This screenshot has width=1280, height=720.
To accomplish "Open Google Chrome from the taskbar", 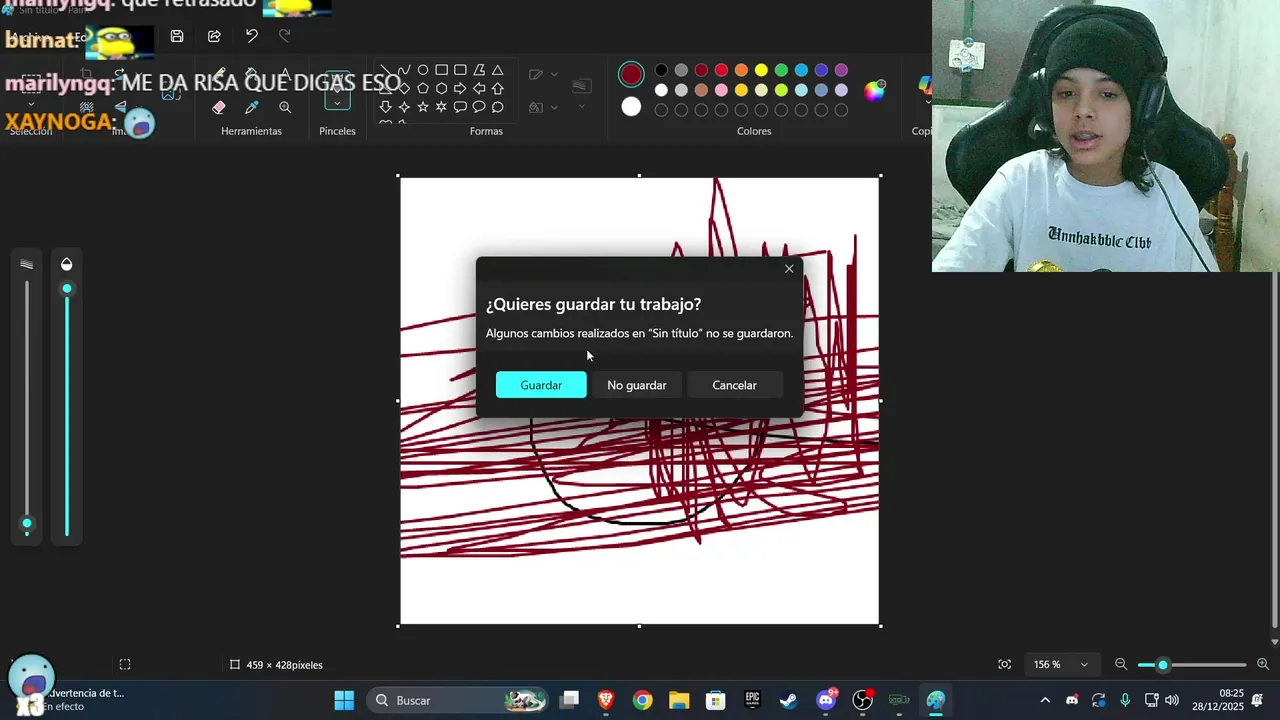I will 642,700.
